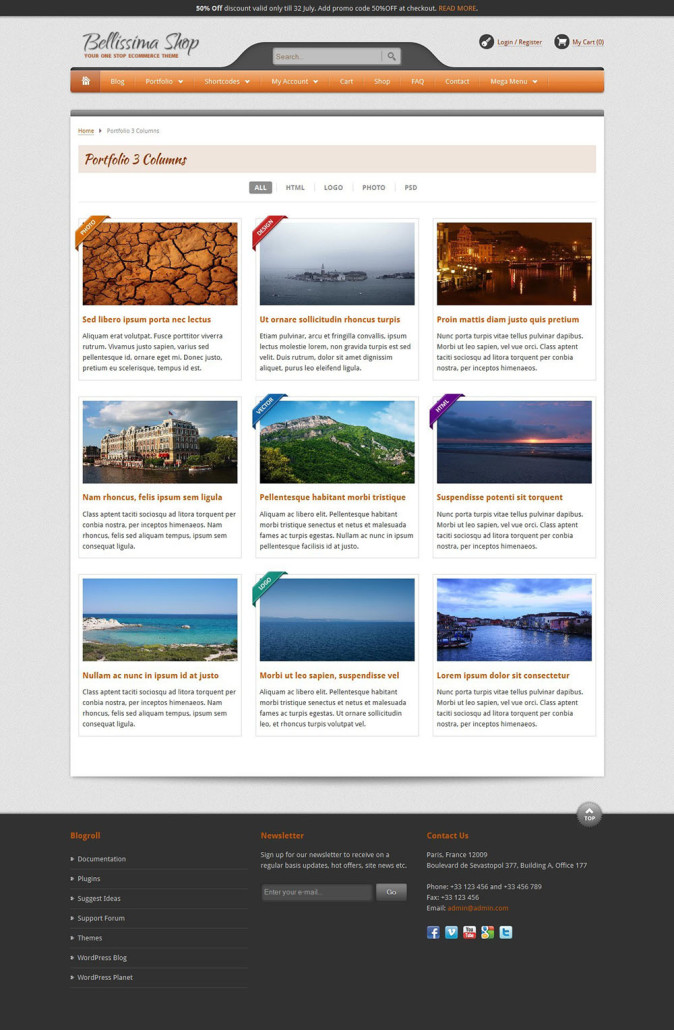Open the Documentation blogroll link

tap(102, 859)
